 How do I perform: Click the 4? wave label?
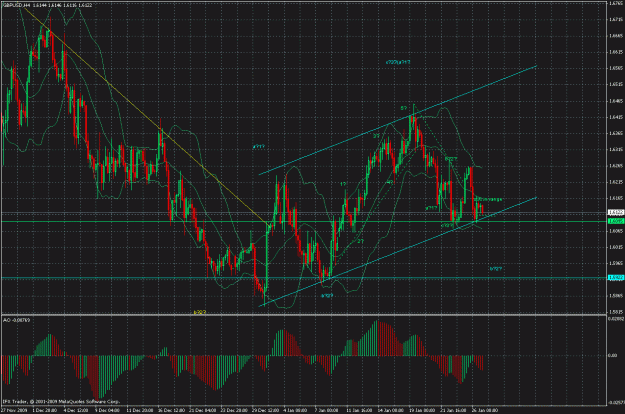(x=390, y=182)
